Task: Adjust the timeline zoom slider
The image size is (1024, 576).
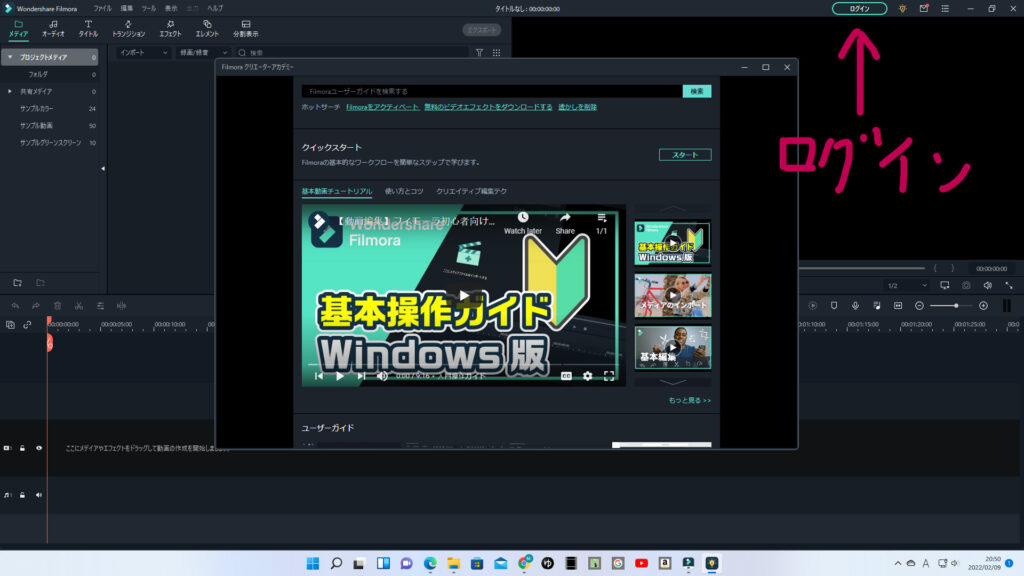Action: click(x=952, y=306)
